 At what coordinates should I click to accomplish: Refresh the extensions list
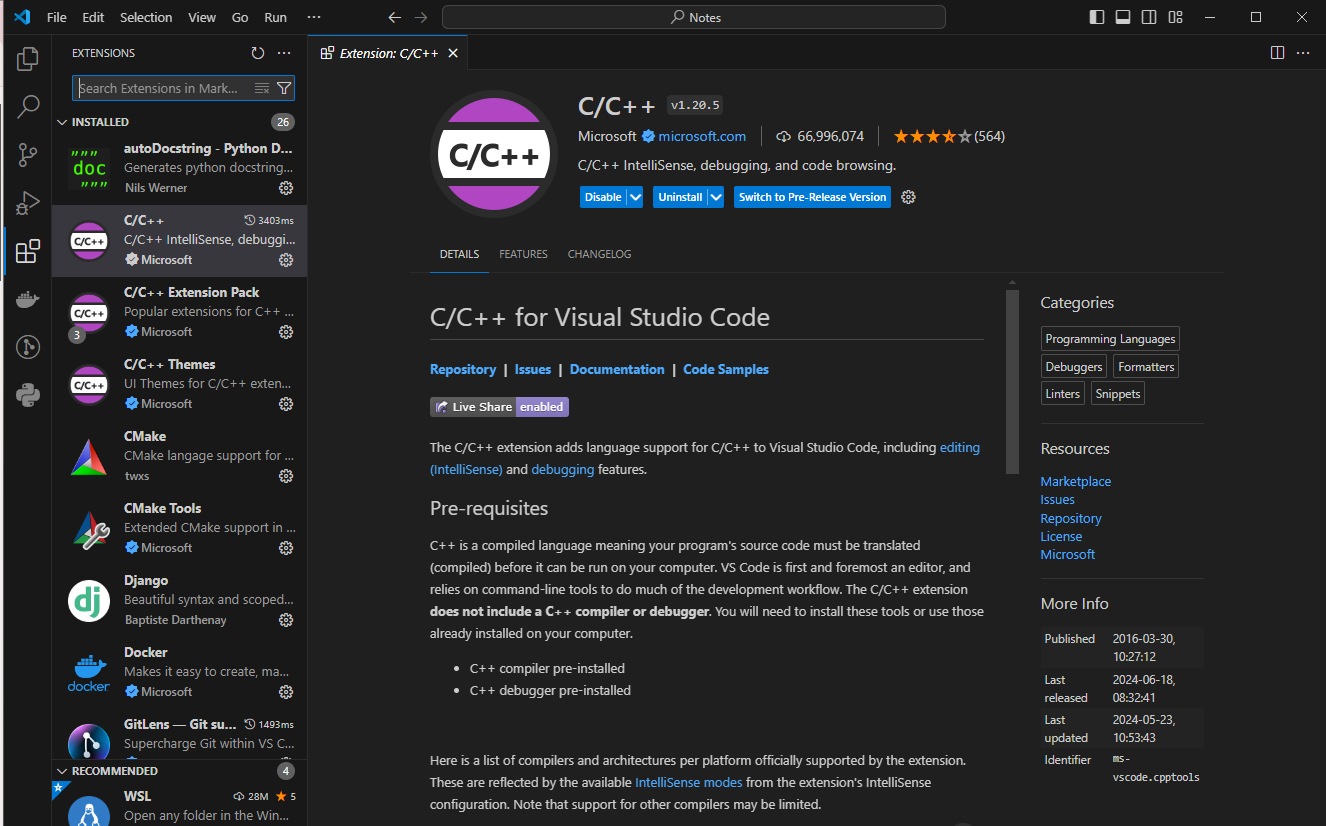point(258,53)
